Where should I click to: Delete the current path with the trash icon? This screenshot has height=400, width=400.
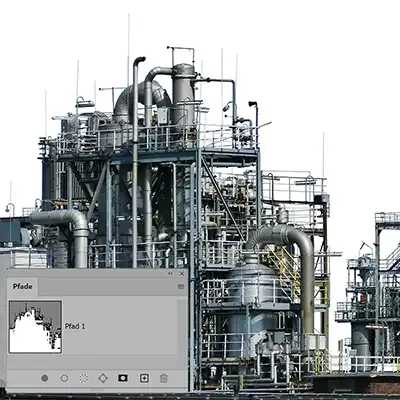(163, 378)
